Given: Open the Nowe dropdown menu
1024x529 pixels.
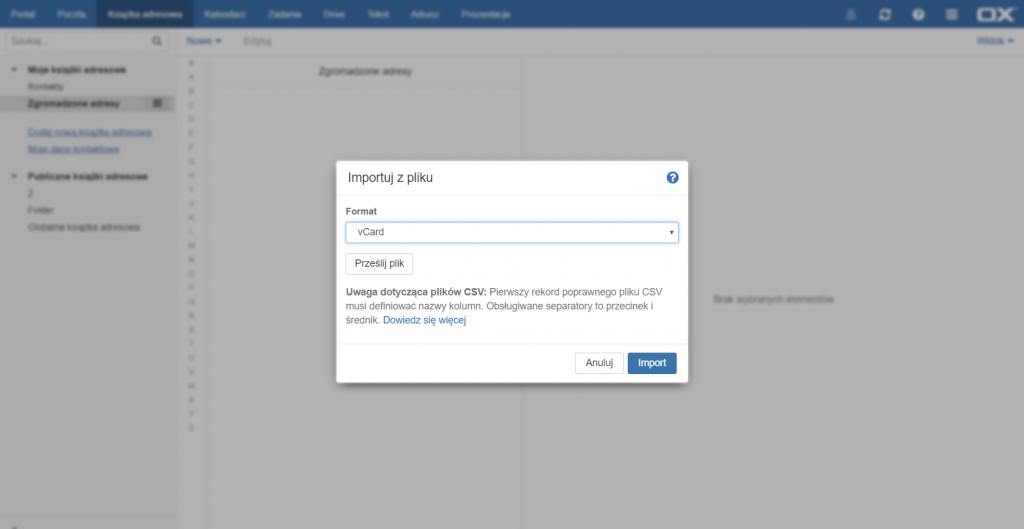Looking at the screenshot, I should click(204, 41).
